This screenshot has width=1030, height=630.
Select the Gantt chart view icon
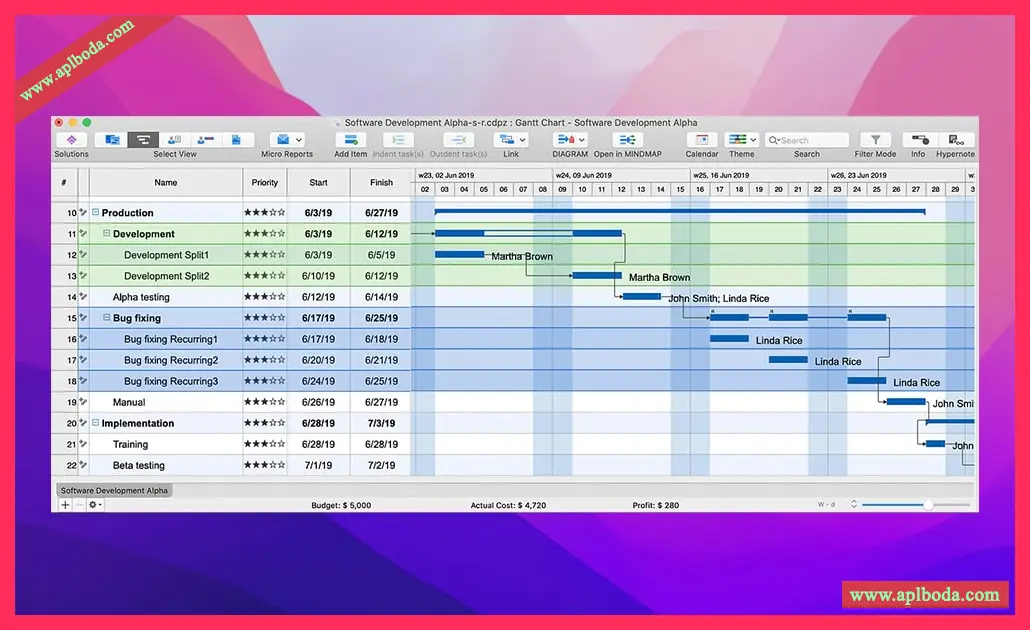click(143, 140)
